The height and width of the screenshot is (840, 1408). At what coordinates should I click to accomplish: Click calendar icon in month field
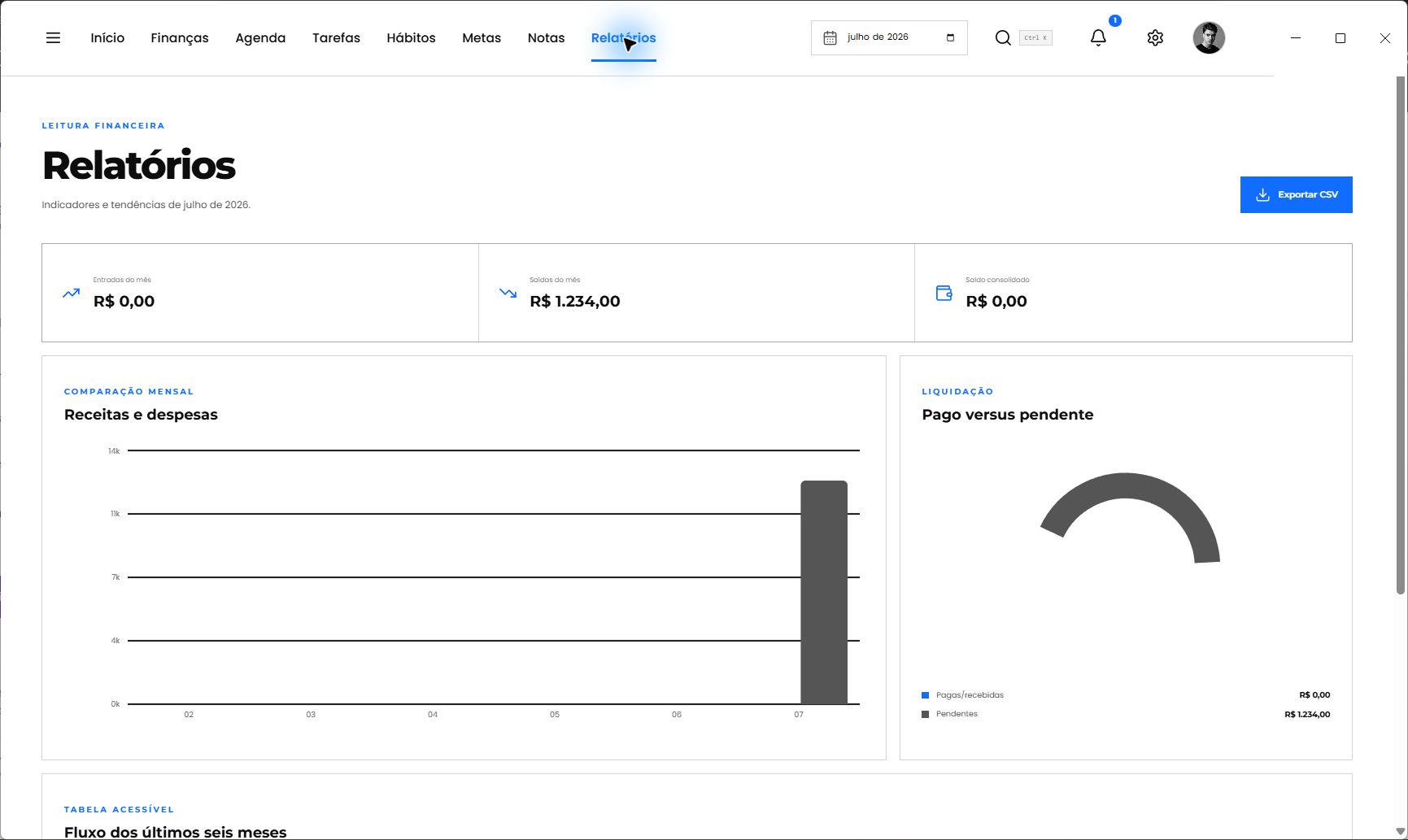click(830, 38)
